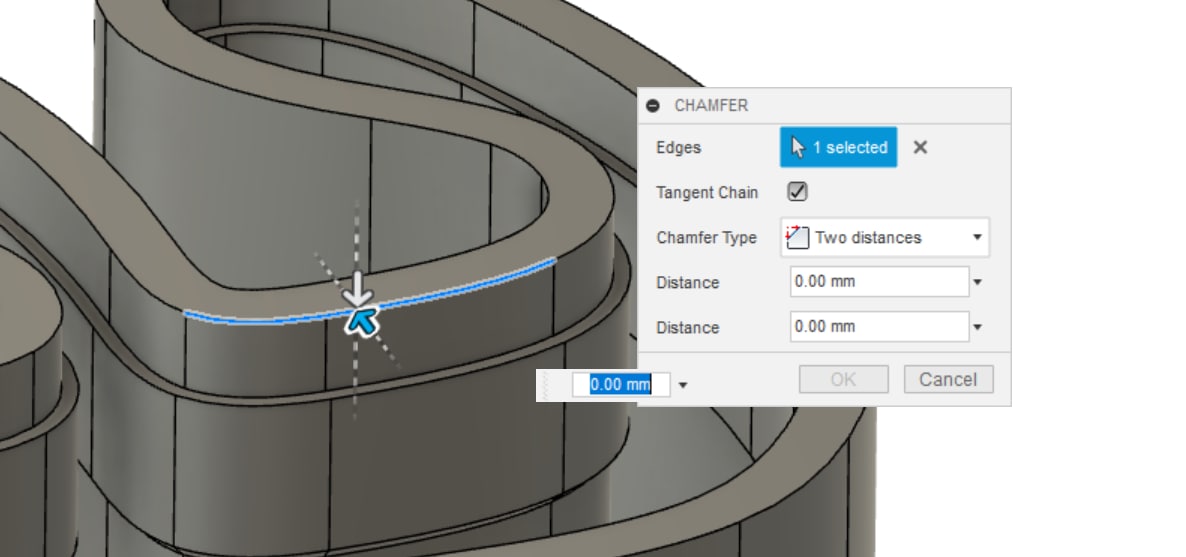
Task: Click the floating 0.00 mm input box
Action: coord(620,384)
